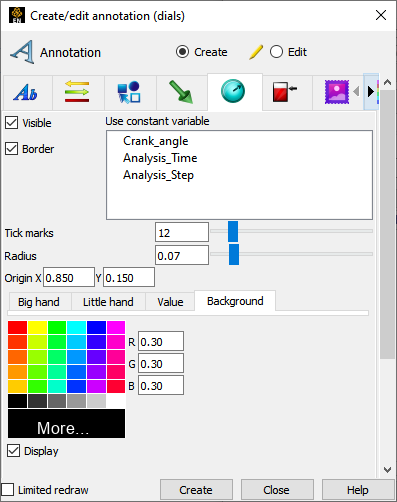Select the Create radio button
This screenshot has width=397, height=502.
182,52
